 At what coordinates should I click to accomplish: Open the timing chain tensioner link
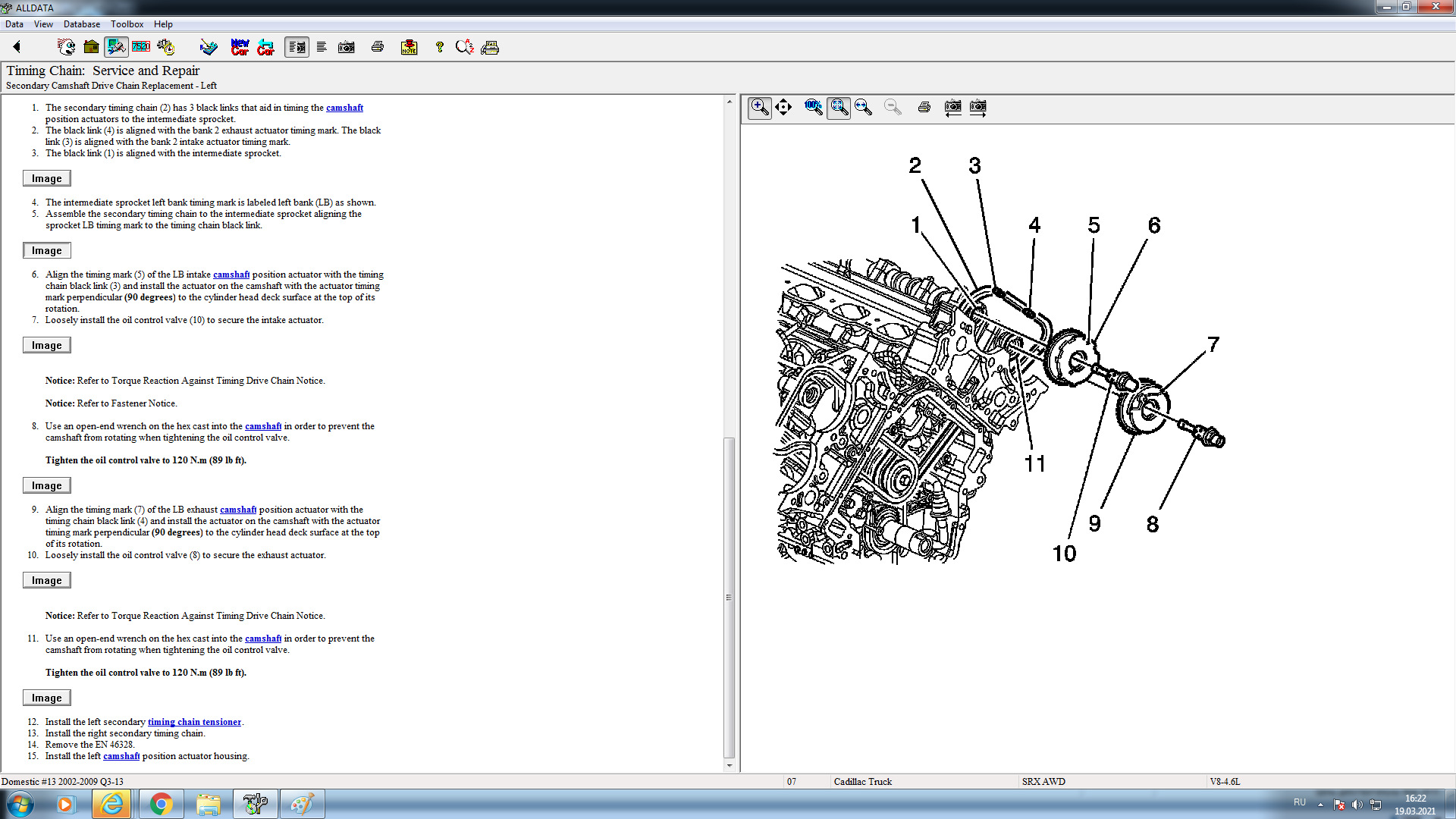coord(194,722)
